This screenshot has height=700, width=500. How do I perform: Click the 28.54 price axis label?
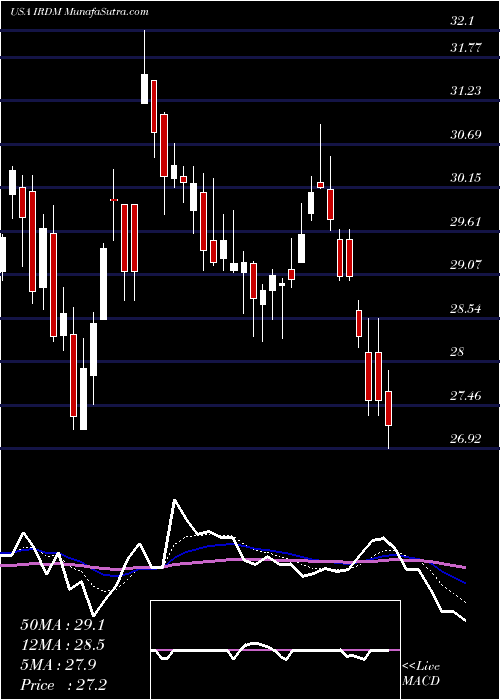click(x=466, y=308)
